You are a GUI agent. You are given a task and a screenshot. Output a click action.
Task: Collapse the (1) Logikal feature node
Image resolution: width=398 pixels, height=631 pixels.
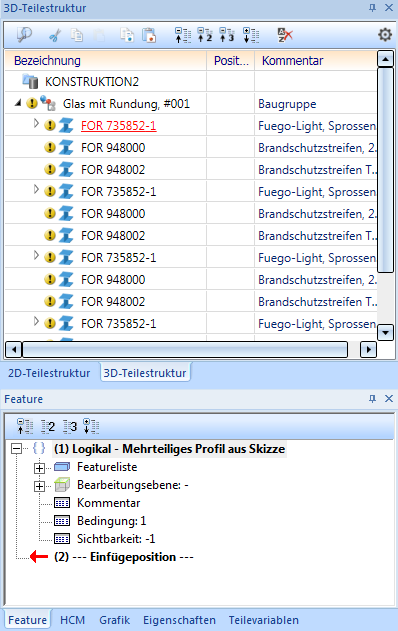(16, 449)
